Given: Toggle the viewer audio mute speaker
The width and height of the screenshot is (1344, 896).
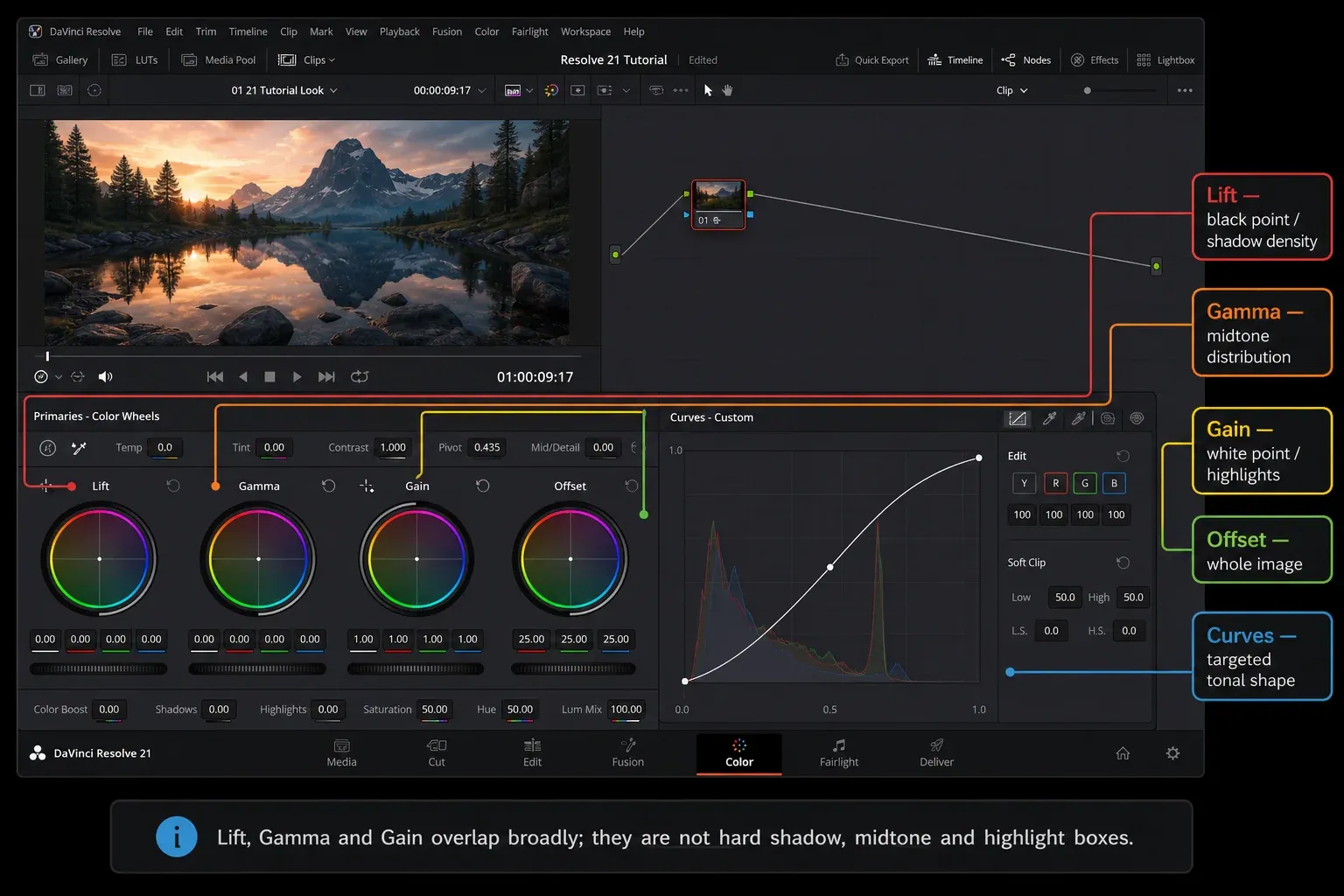Looking at the screenshot, I should tap(105, 376).
